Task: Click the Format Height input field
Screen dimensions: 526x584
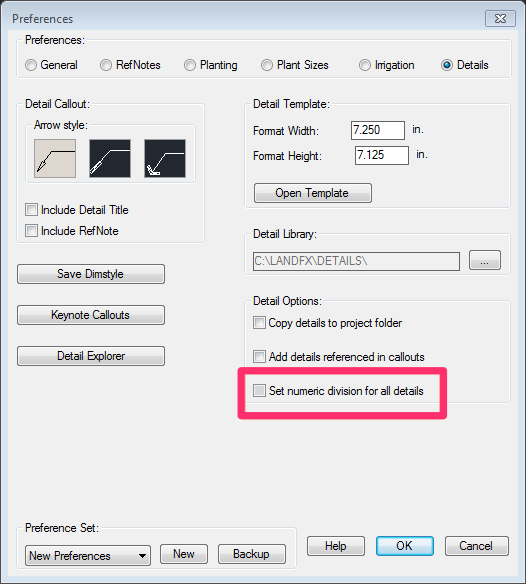Action: [x=382, y=155]
